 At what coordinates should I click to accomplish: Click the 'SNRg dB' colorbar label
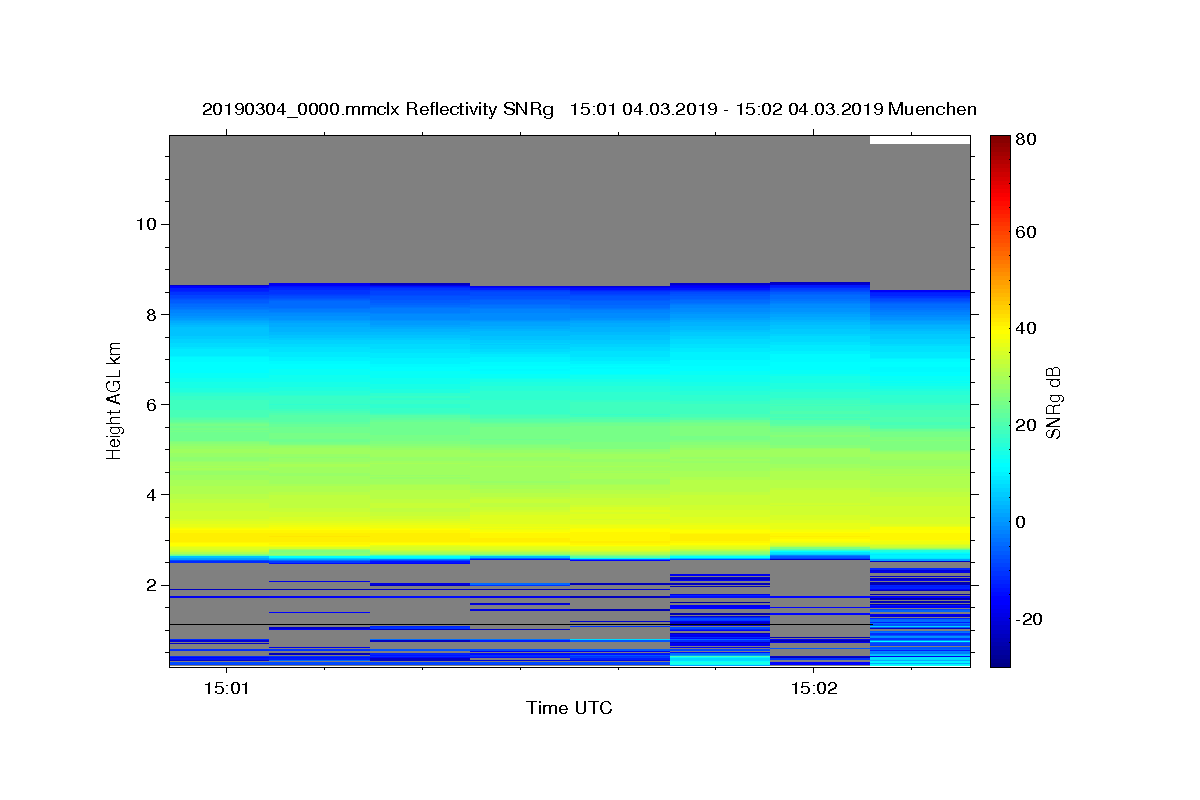point(1053,400)
